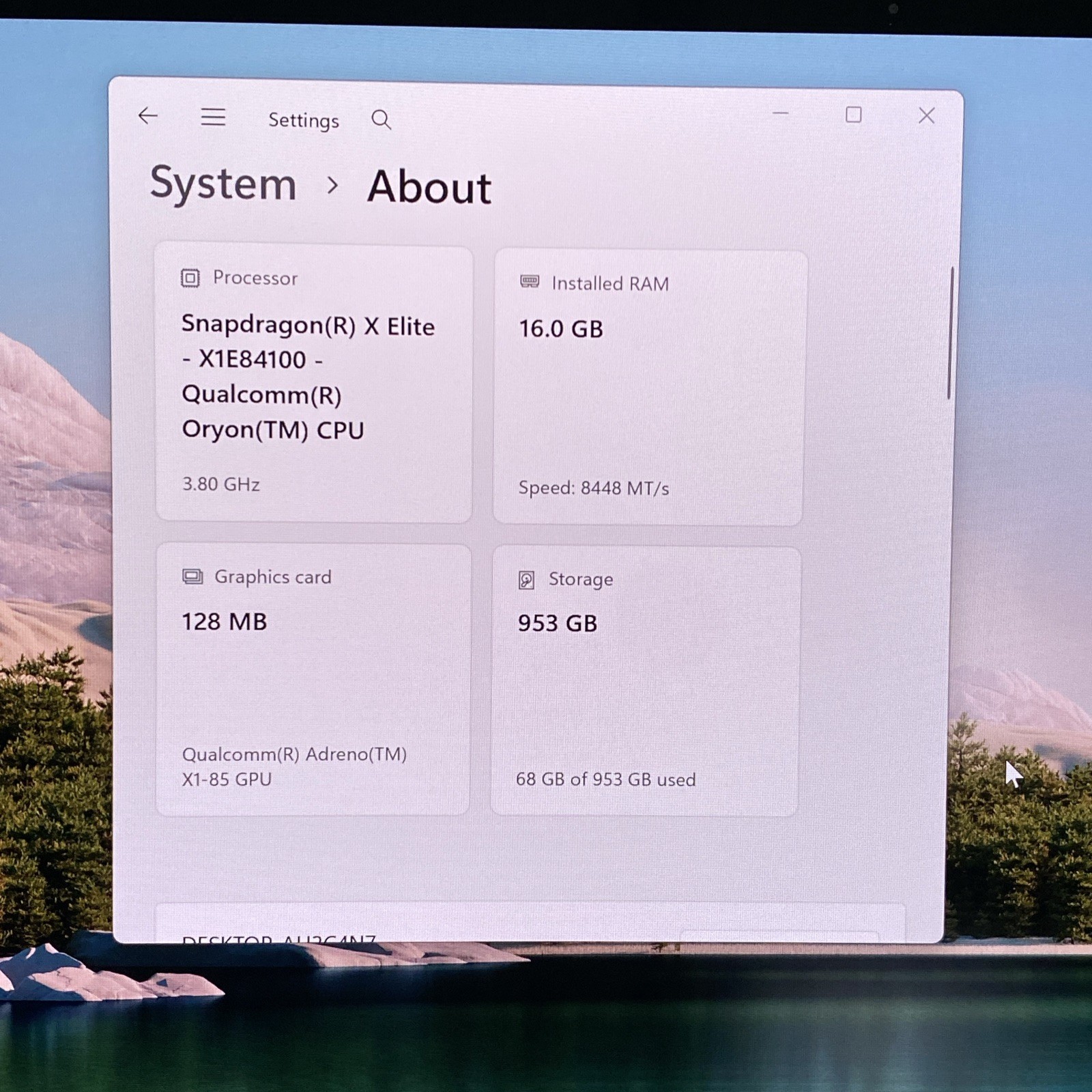This screenshot has width=1092, height=1092.
Task: Click the 3.80 GHz clock speed
Action: 220,485
